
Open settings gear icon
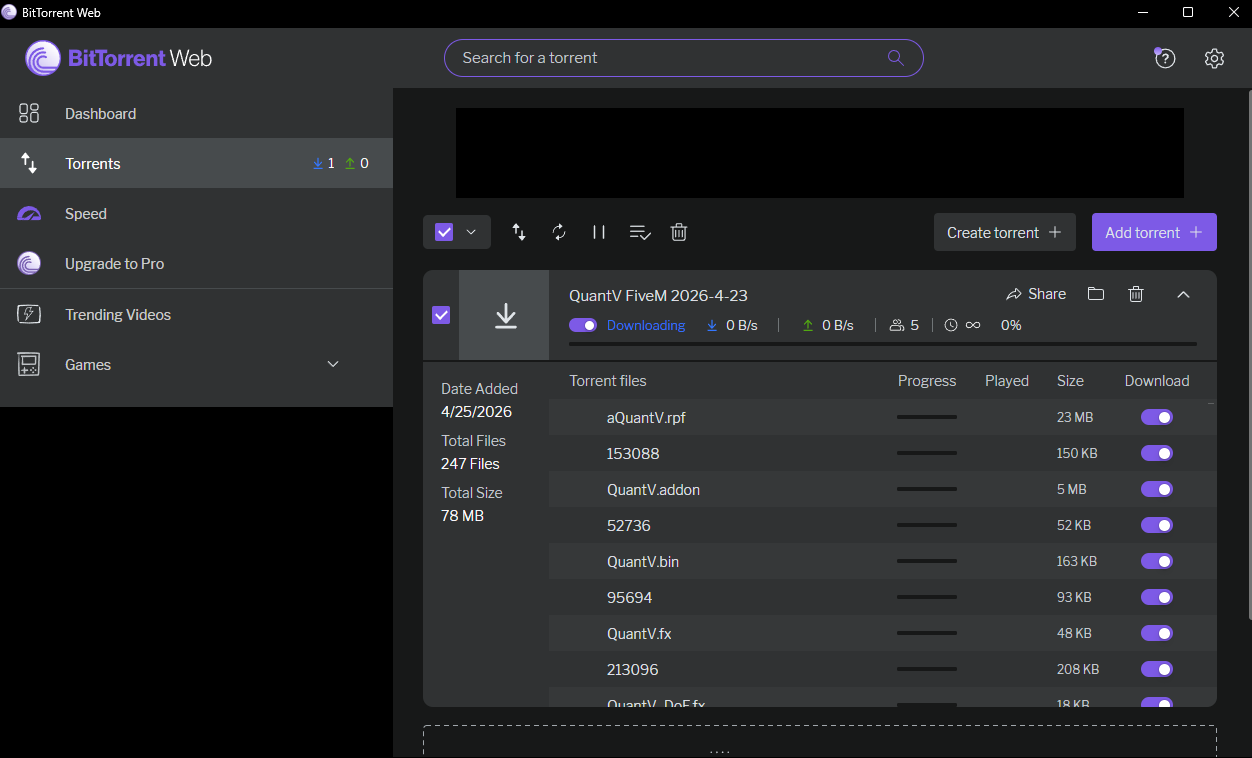tap(1214, 58)
